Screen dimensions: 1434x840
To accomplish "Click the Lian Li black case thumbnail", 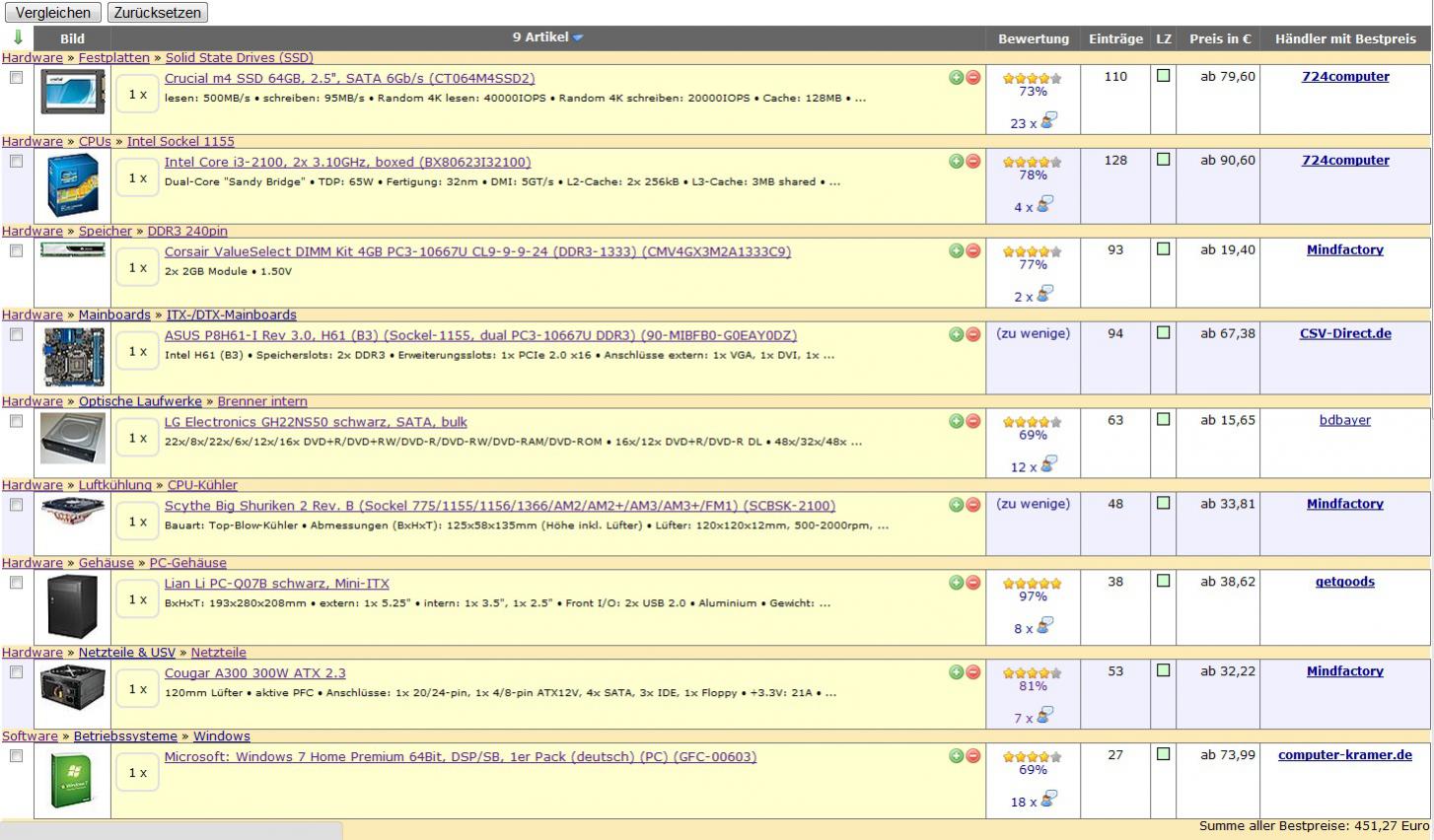I will coord(73,606).
